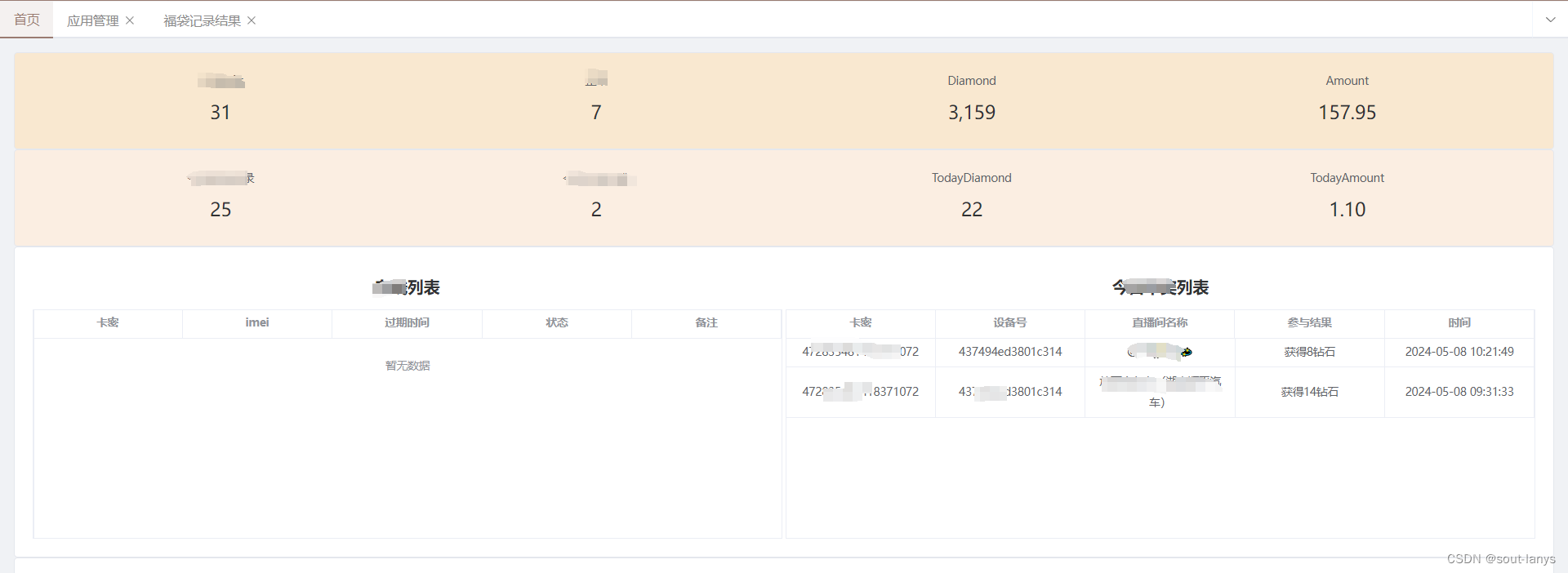Click timestamp 2024-05-08 10:21:49
The image size is (1568, 573).
pos(1459,352)
